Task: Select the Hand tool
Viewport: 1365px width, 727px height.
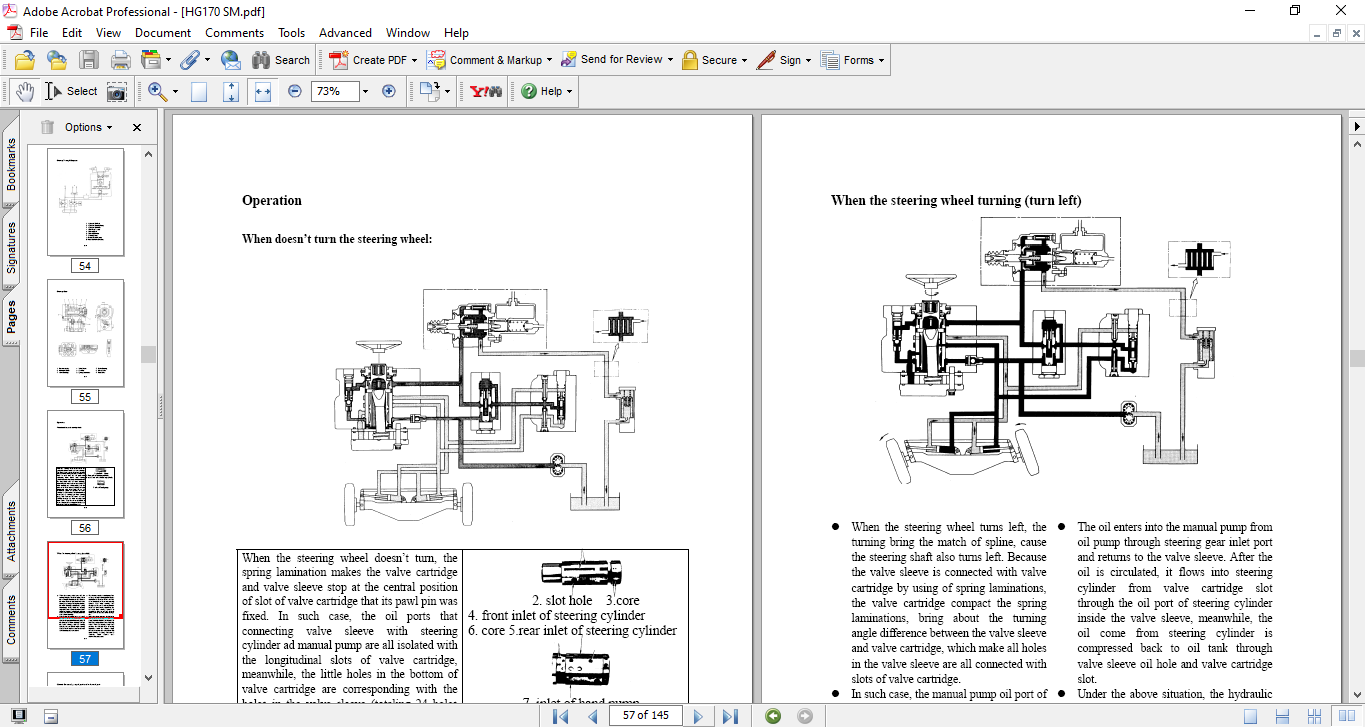Action: tap(25, 91)
